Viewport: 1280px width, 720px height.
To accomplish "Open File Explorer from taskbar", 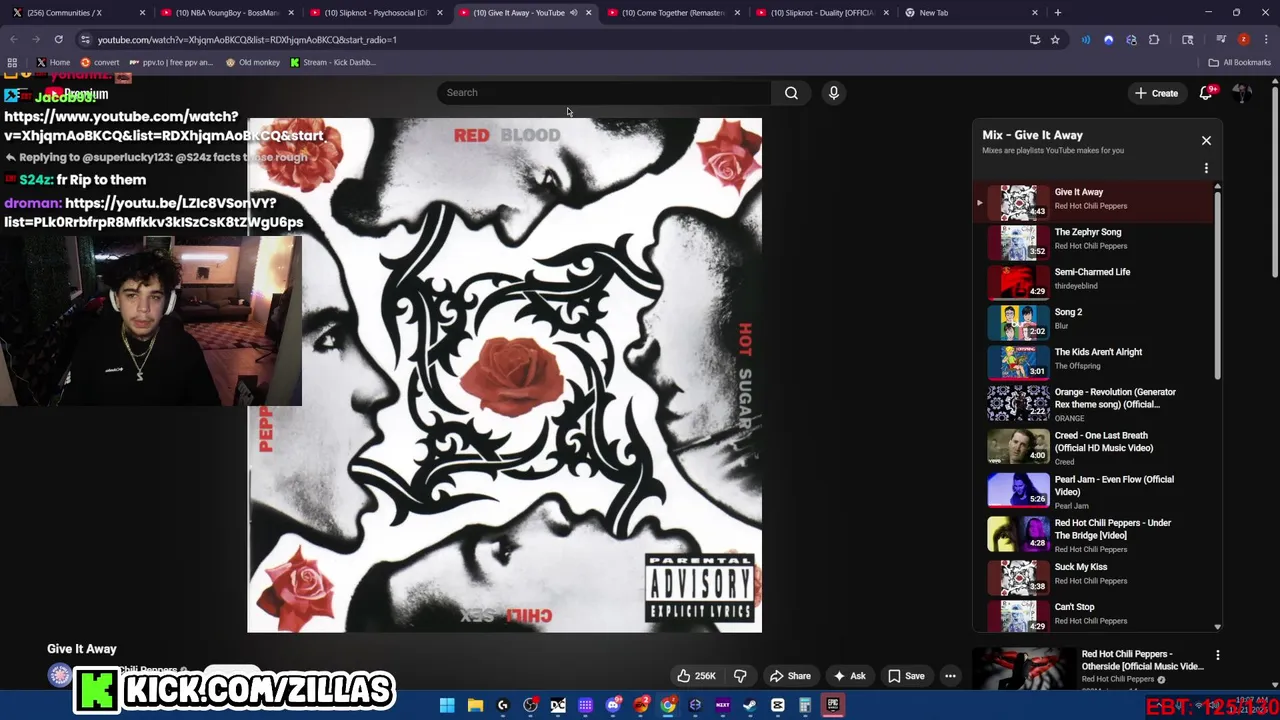I will tap(475, 705).
